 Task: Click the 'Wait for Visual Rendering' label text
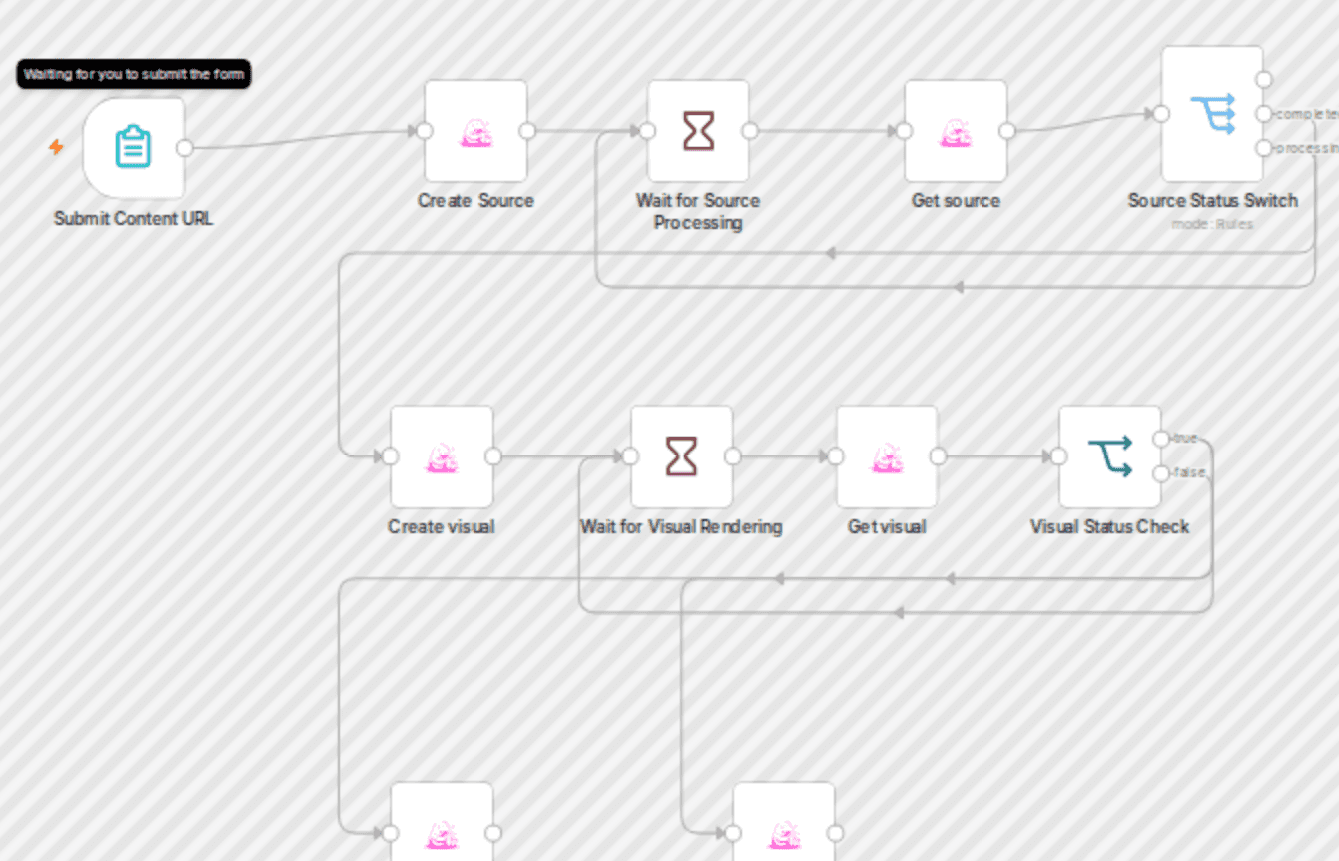682,526
